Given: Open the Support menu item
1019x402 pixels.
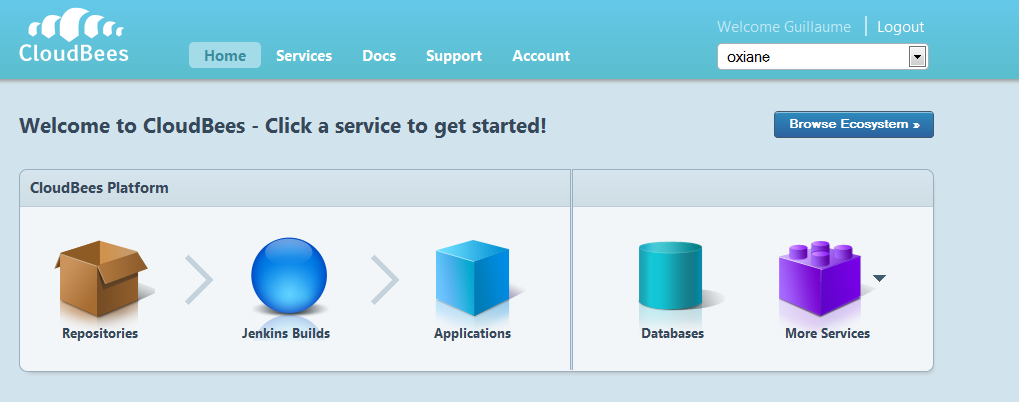Looking at the screenshot, I should coord(454,56).
